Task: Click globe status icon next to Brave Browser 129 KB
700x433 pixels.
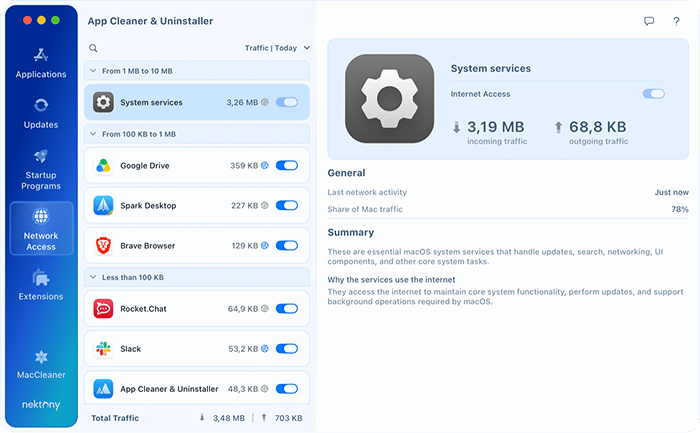Action: pyautogui.click(x=265, y=246)
